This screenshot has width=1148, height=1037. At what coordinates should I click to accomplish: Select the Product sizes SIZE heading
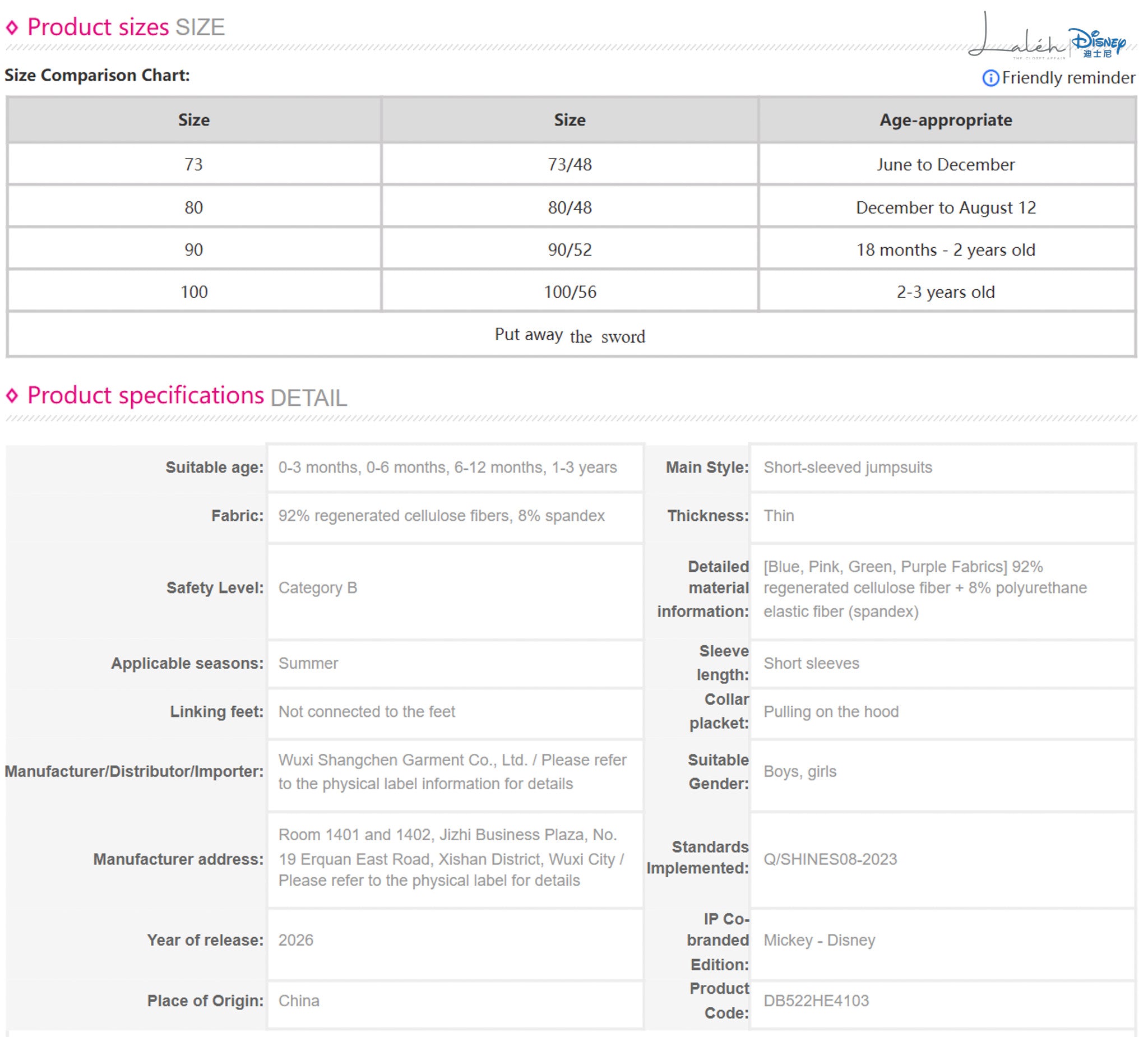click(126, 27)
